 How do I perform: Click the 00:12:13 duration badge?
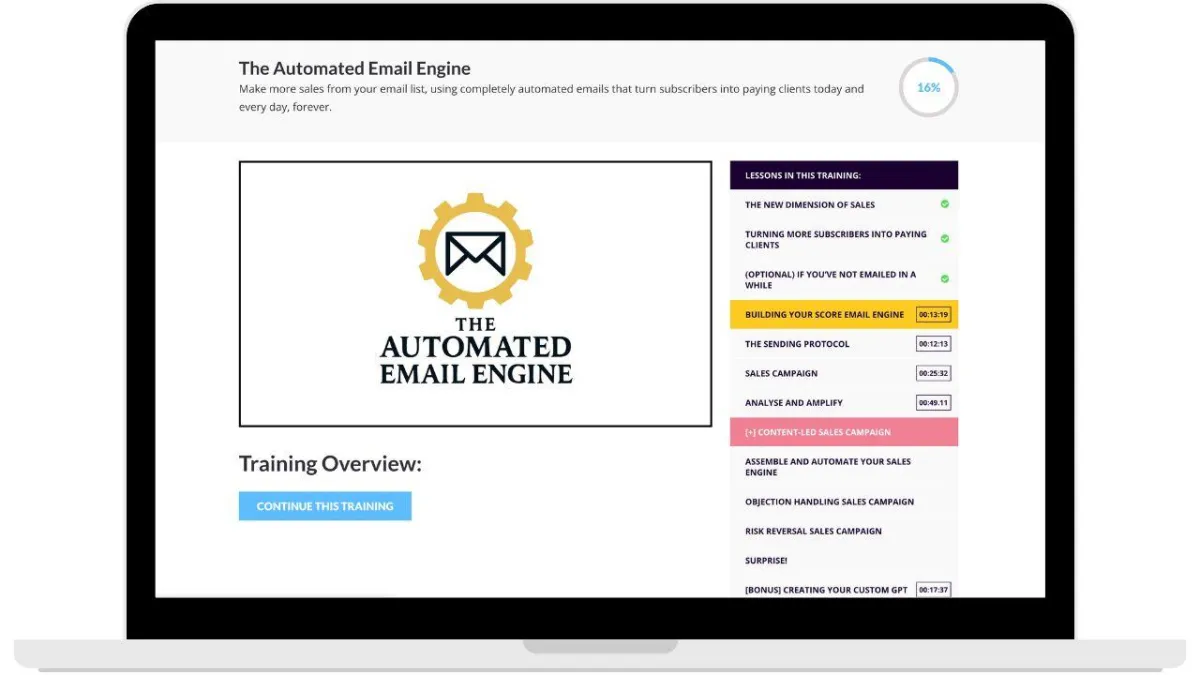(933, 344)
